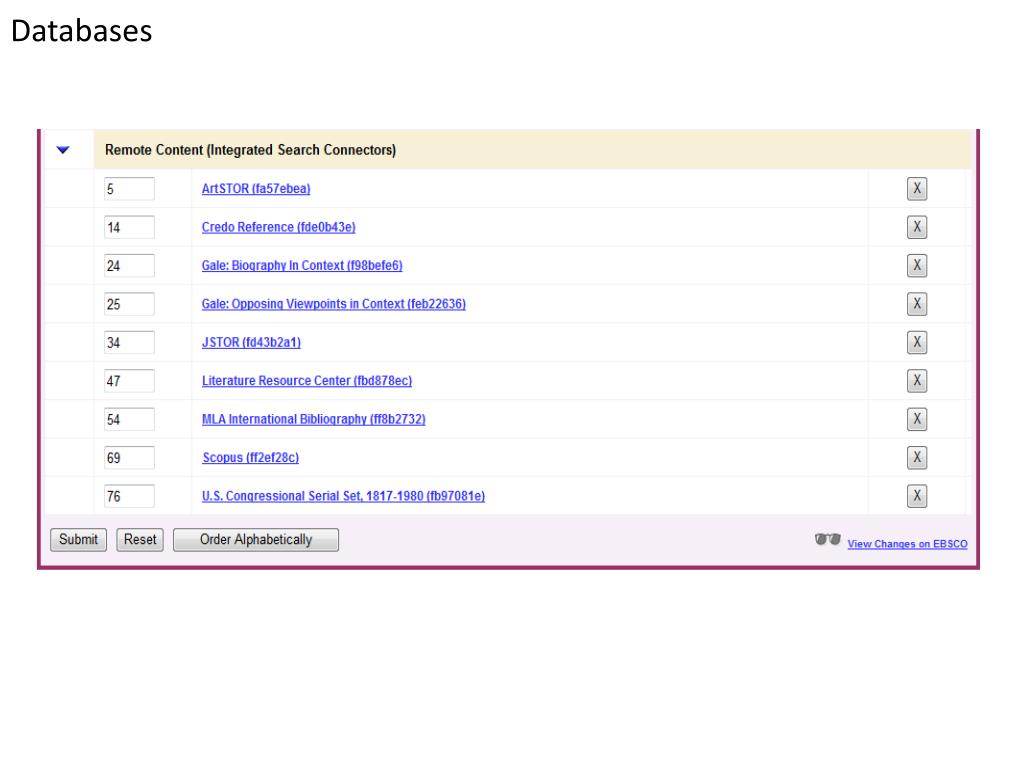Click the Remote Content (Integrated Search Connectors) heading
1024x768 pixels.
click(251, 150)
